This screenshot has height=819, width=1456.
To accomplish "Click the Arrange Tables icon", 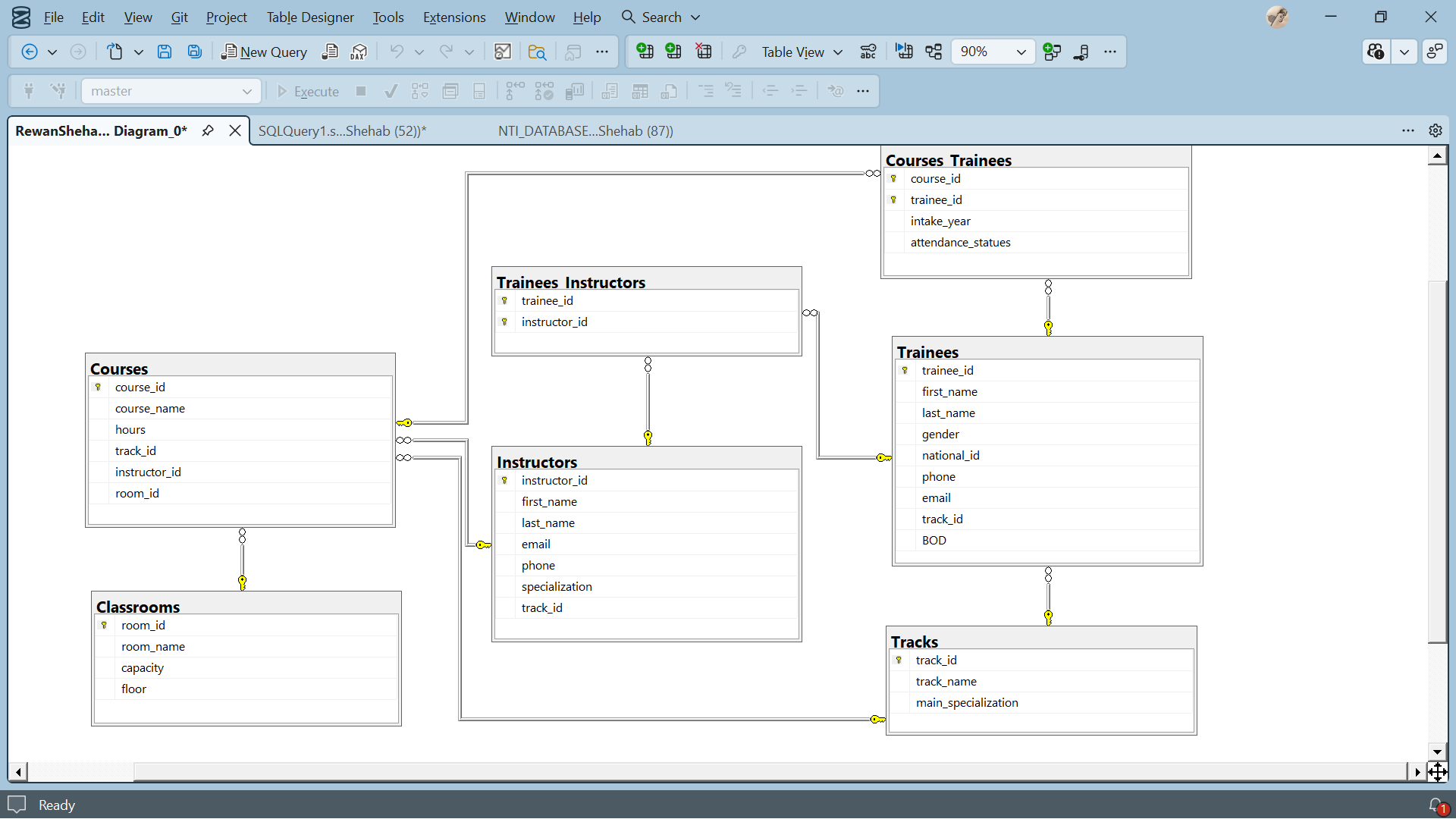I will tap(934, 52).
